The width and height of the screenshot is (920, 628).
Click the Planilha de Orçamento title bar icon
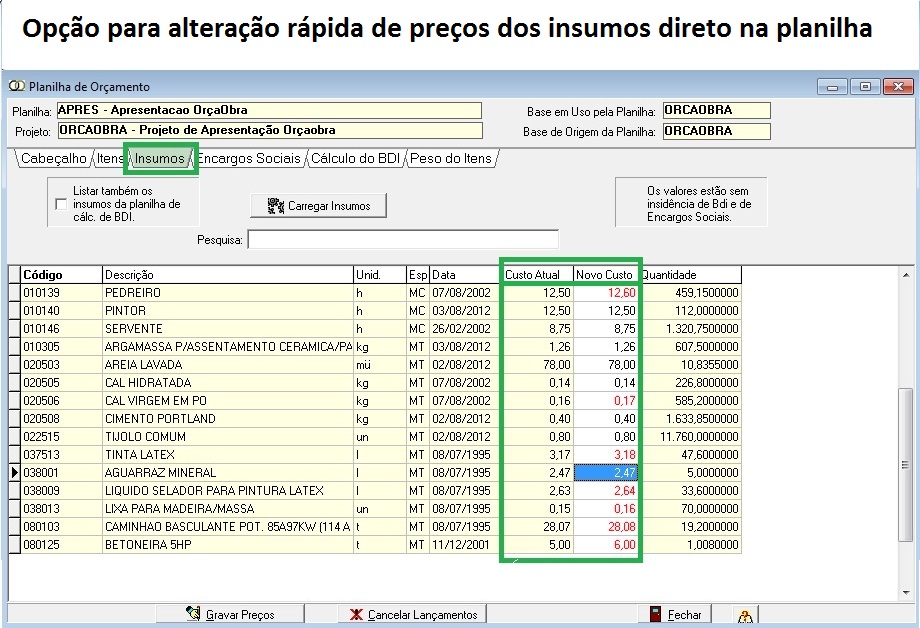17,87
